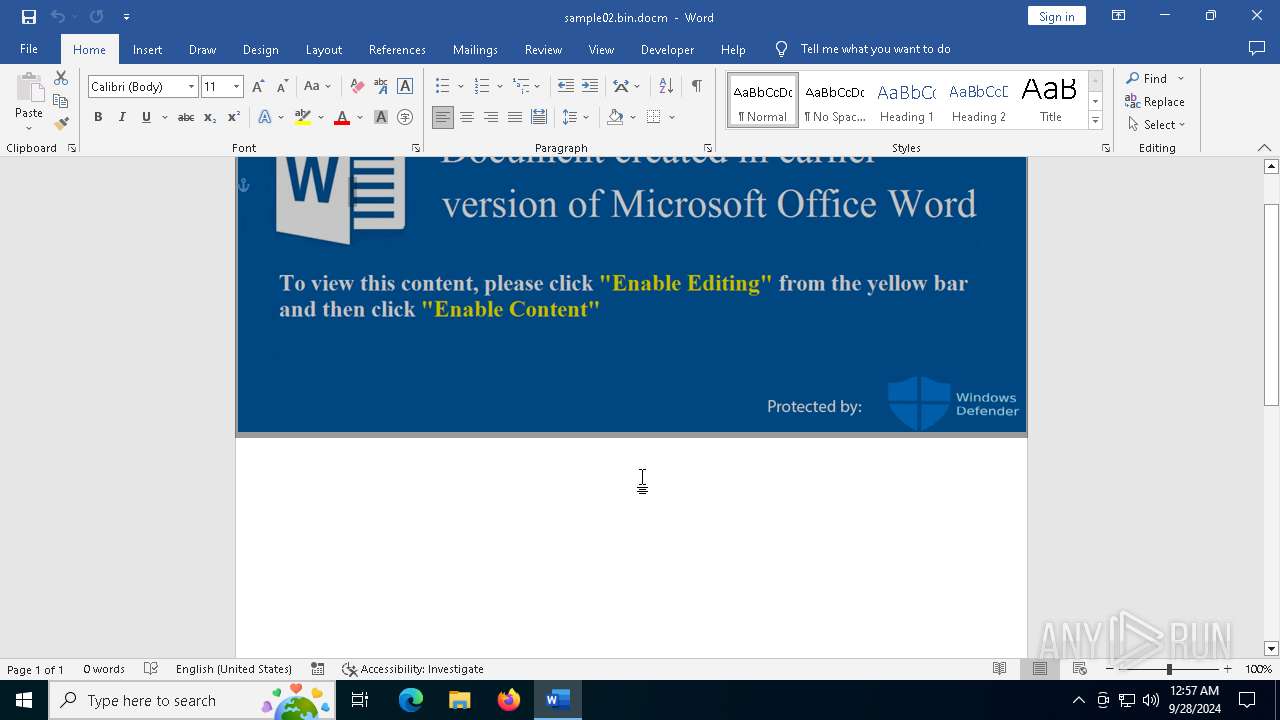Apply the red font color swatch

coord(342,117)
